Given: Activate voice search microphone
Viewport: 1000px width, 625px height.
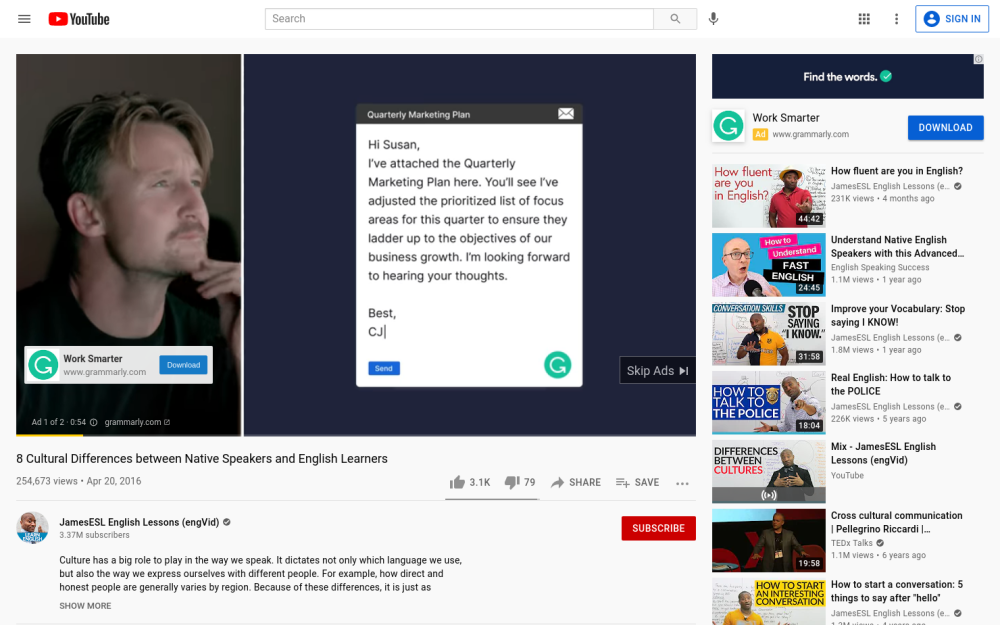Looking at the screenshot, I should pyautogui.click(x=713, y=19).
